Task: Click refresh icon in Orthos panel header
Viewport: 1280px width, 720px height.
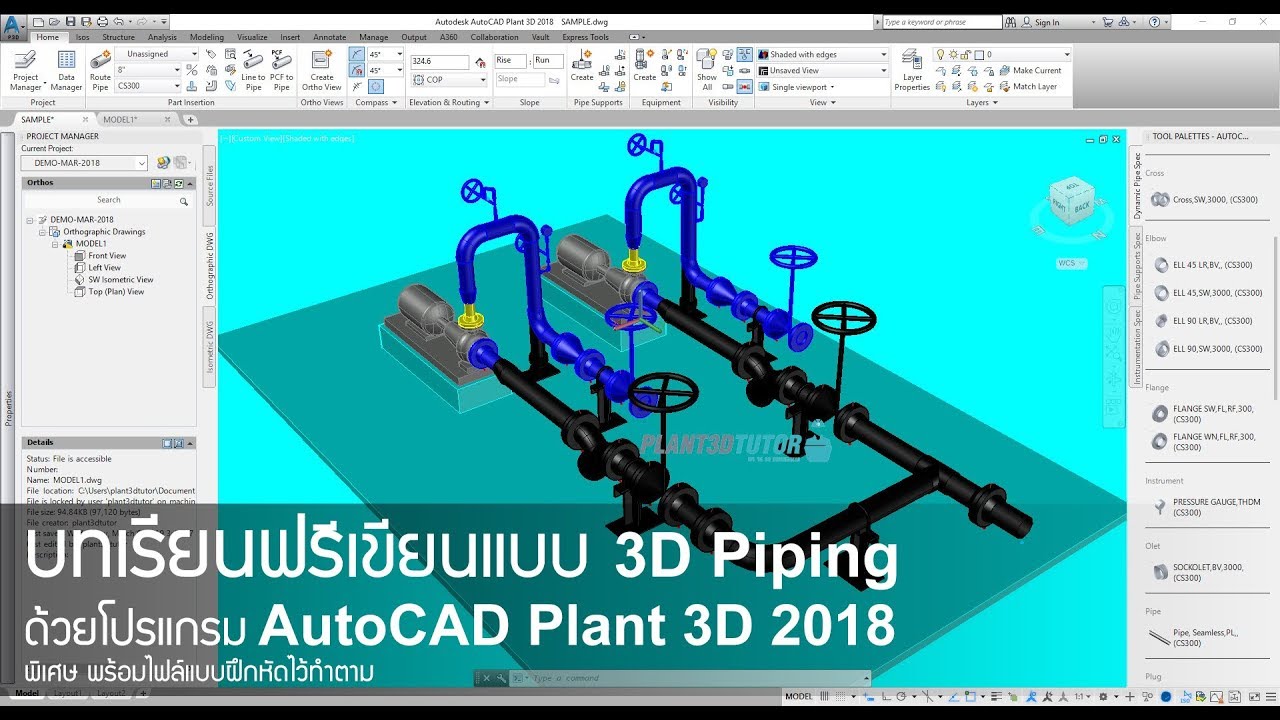Action: [x=179, y=184]
